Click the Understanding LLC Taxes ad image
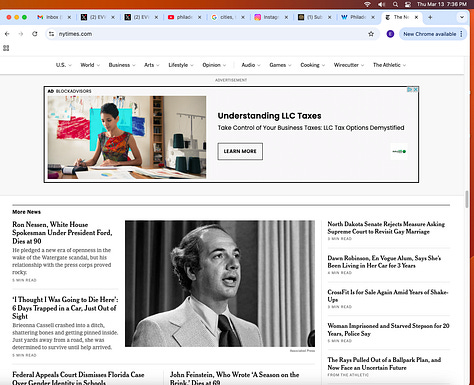Screen dimensions: 474x385 127,137
